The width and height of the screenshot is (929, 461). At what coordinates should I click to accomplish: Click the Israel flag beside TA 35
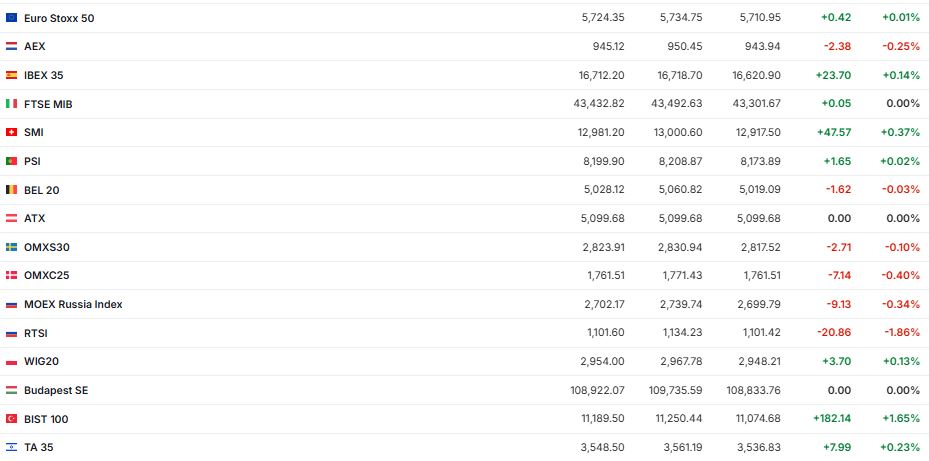pos(11,448)
